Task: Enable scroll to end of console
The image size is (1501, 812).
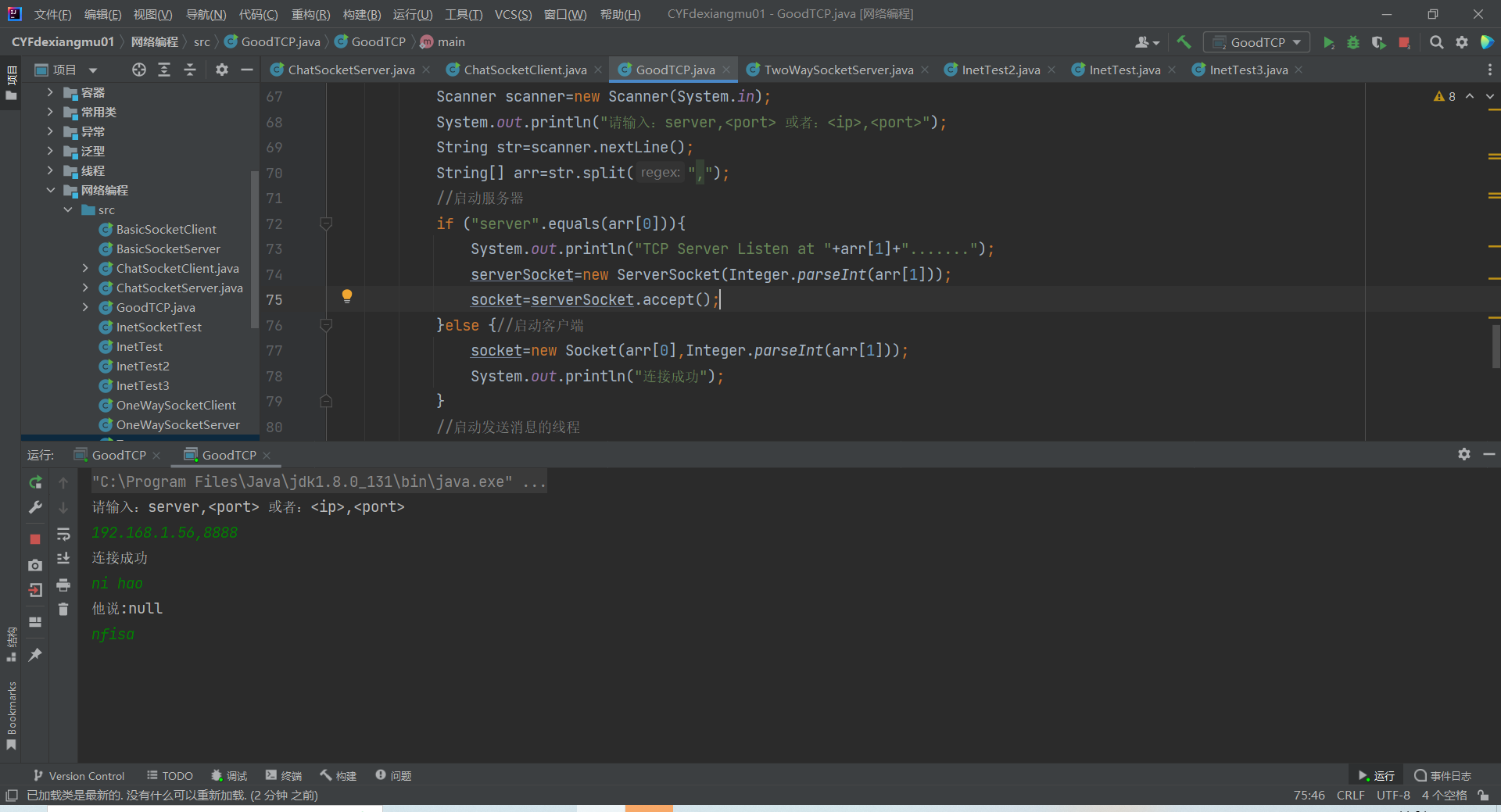Action: pyautogui.click(x=63, y=559)
